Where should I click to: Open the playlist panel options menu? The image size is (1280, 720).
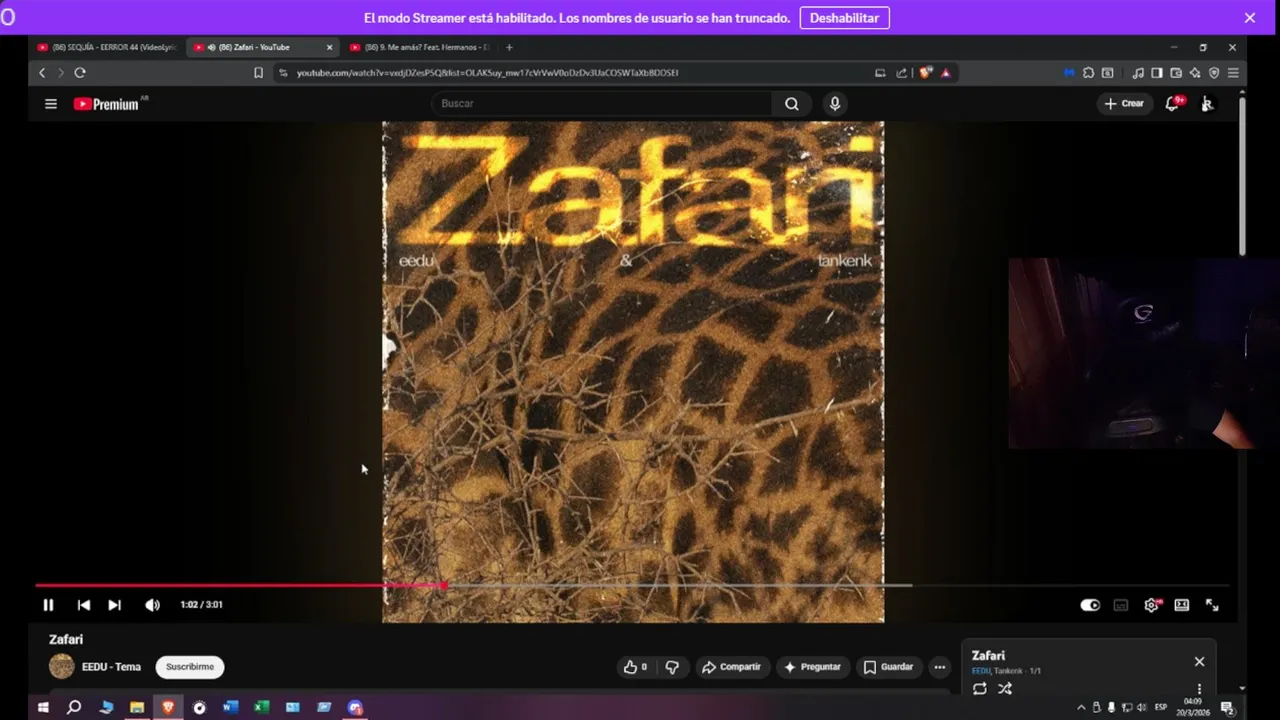coord(1199,689)
